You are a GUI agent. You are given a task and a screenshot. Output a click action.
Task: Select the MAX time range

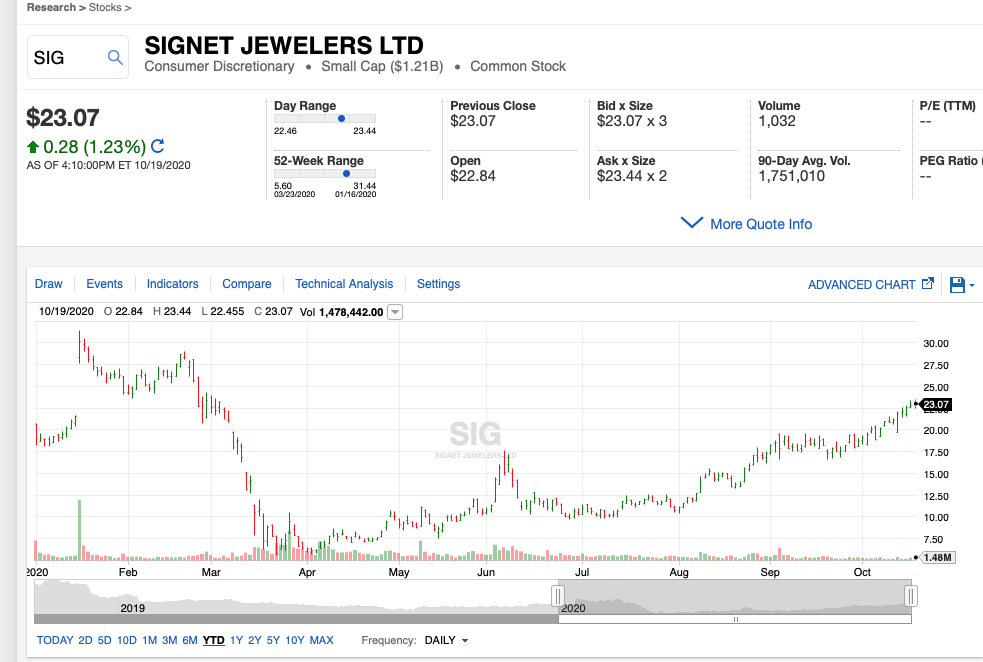tap(322, 640)
